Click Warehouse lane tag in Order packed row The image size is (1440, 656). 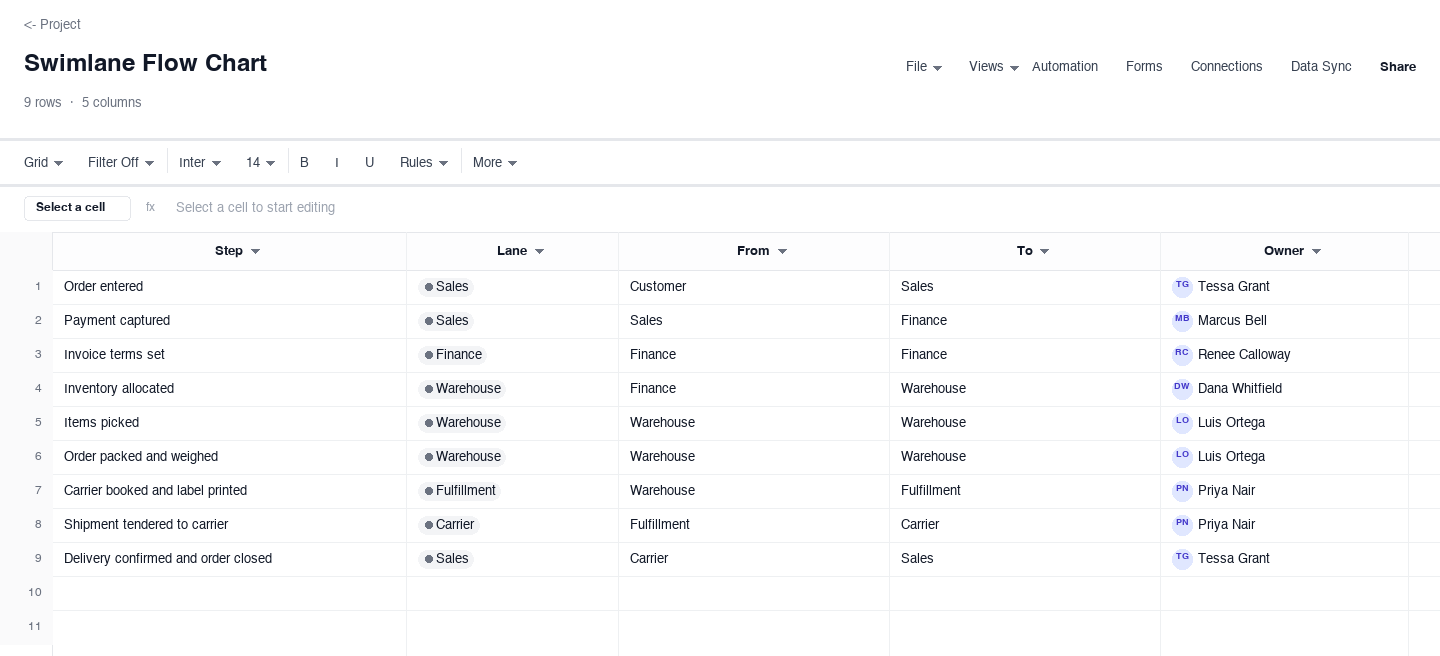462,457
